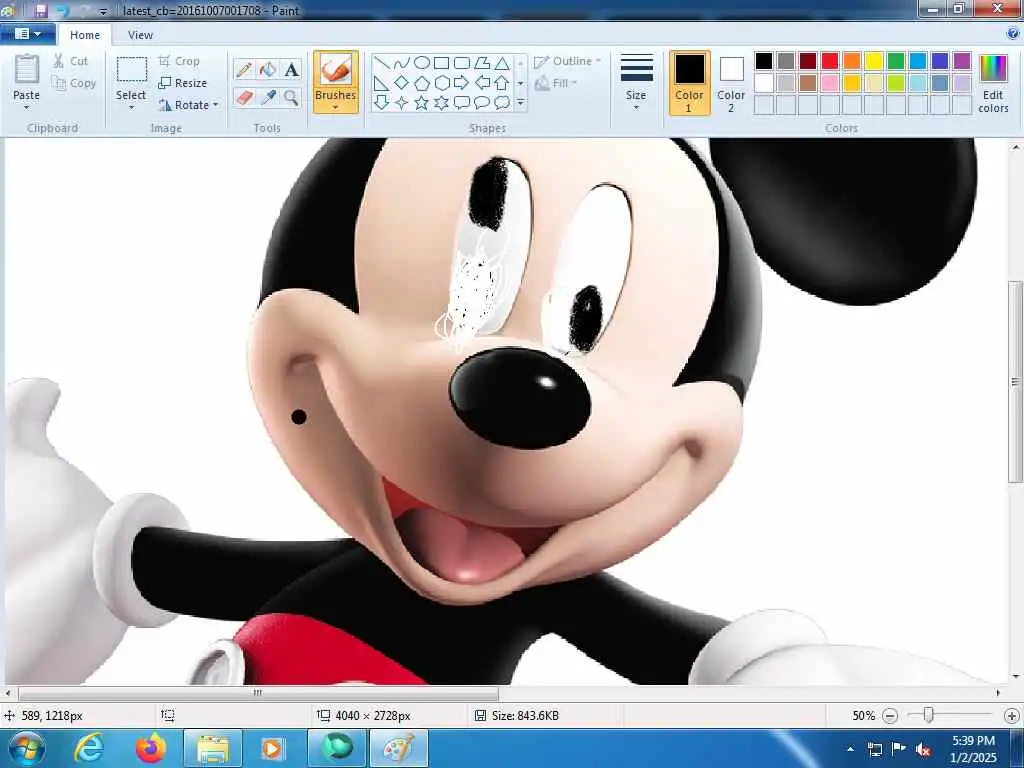Click the rectangular Select button
Image resolution: width=1024 pixels, height=768 pixels.
(x=132, y=70)
